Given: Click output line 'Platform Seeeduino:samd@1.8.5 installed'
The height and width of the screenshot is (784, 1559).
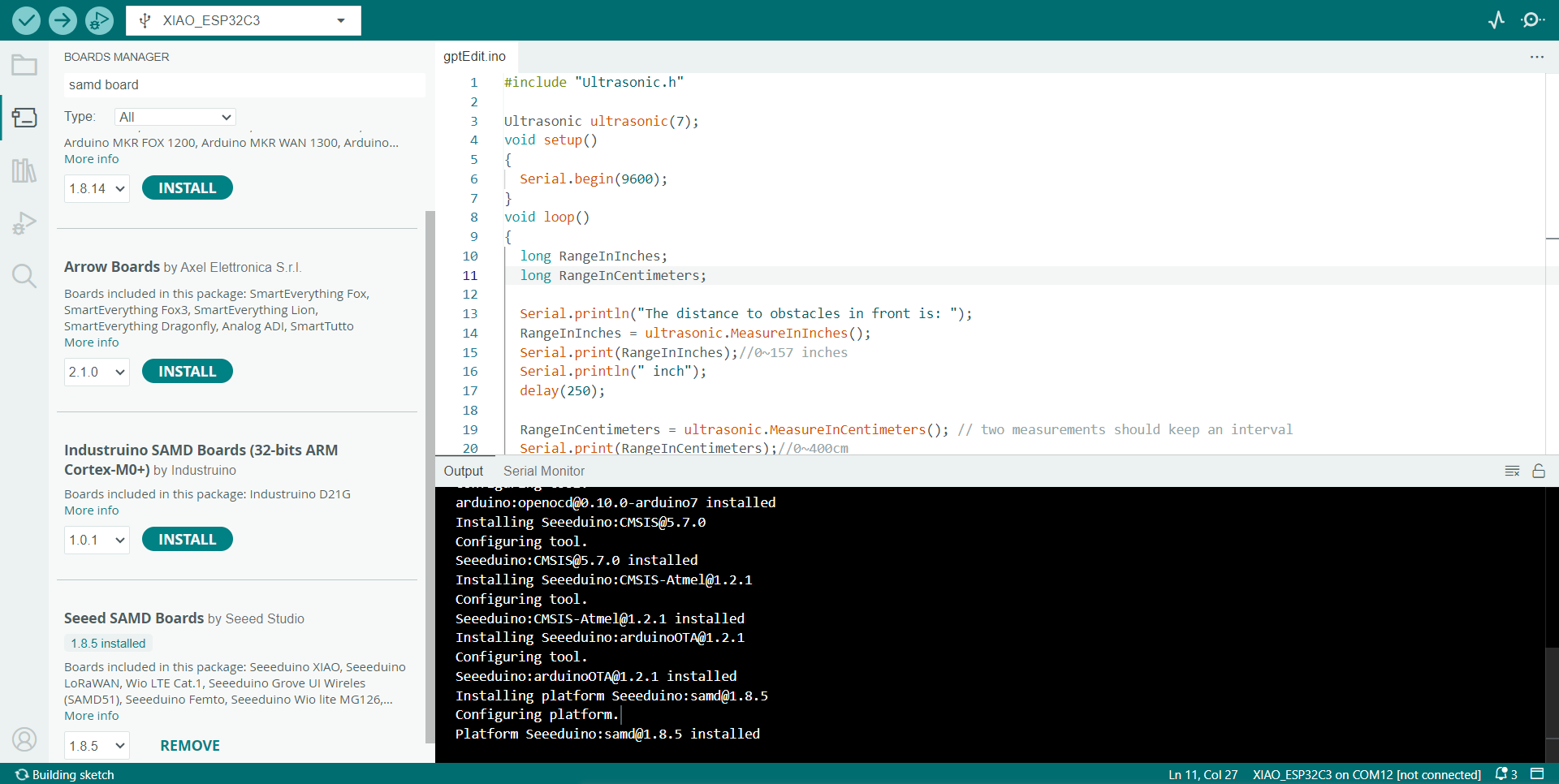Looking at the screenshot, I should (x=607, y=734).
